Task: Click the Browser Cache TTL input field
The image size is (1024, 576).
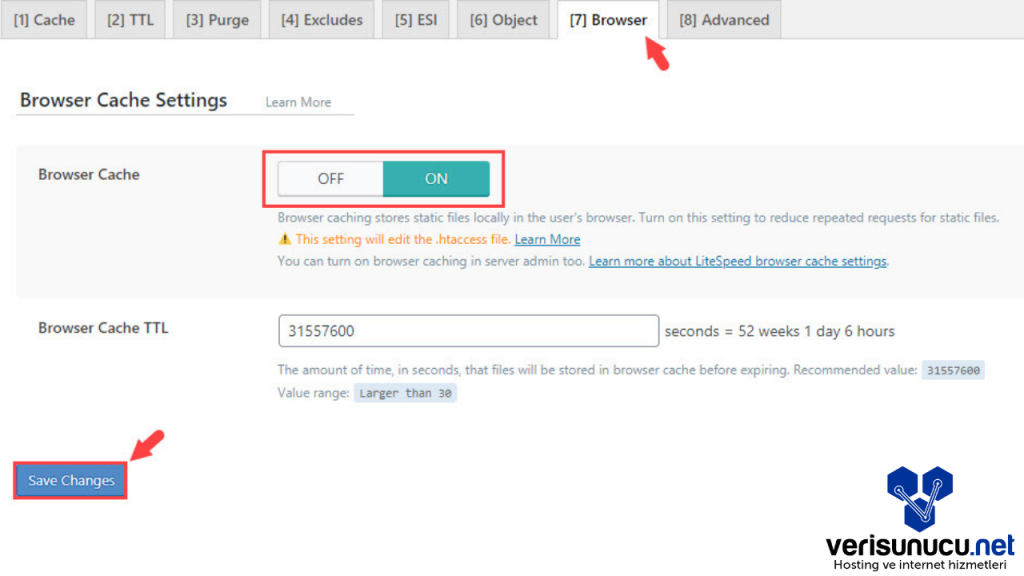Action: (x=467, y=331)
